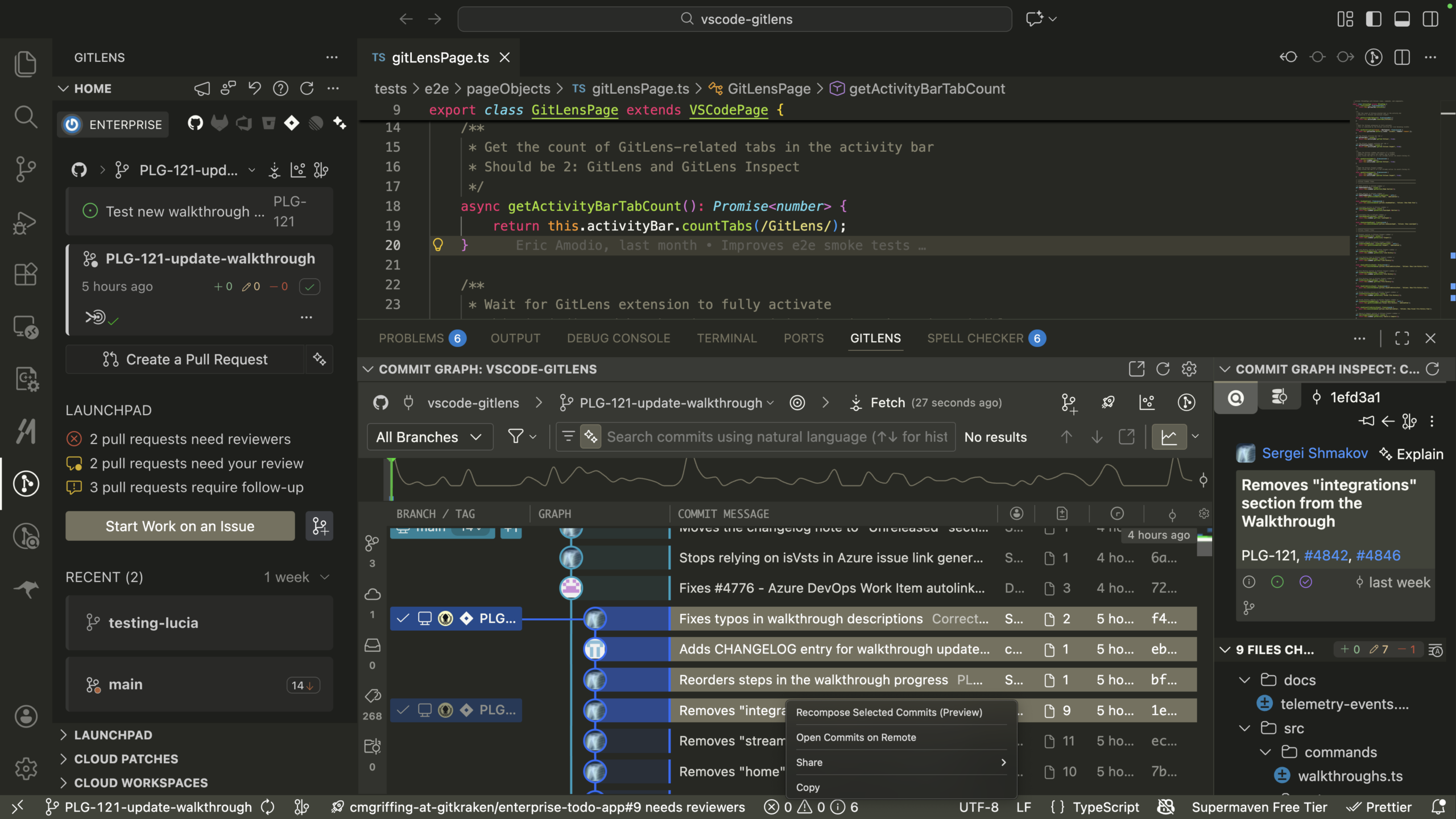
Task: Pop out Commit Graph into new window
Action: (x=1136, y=369)
